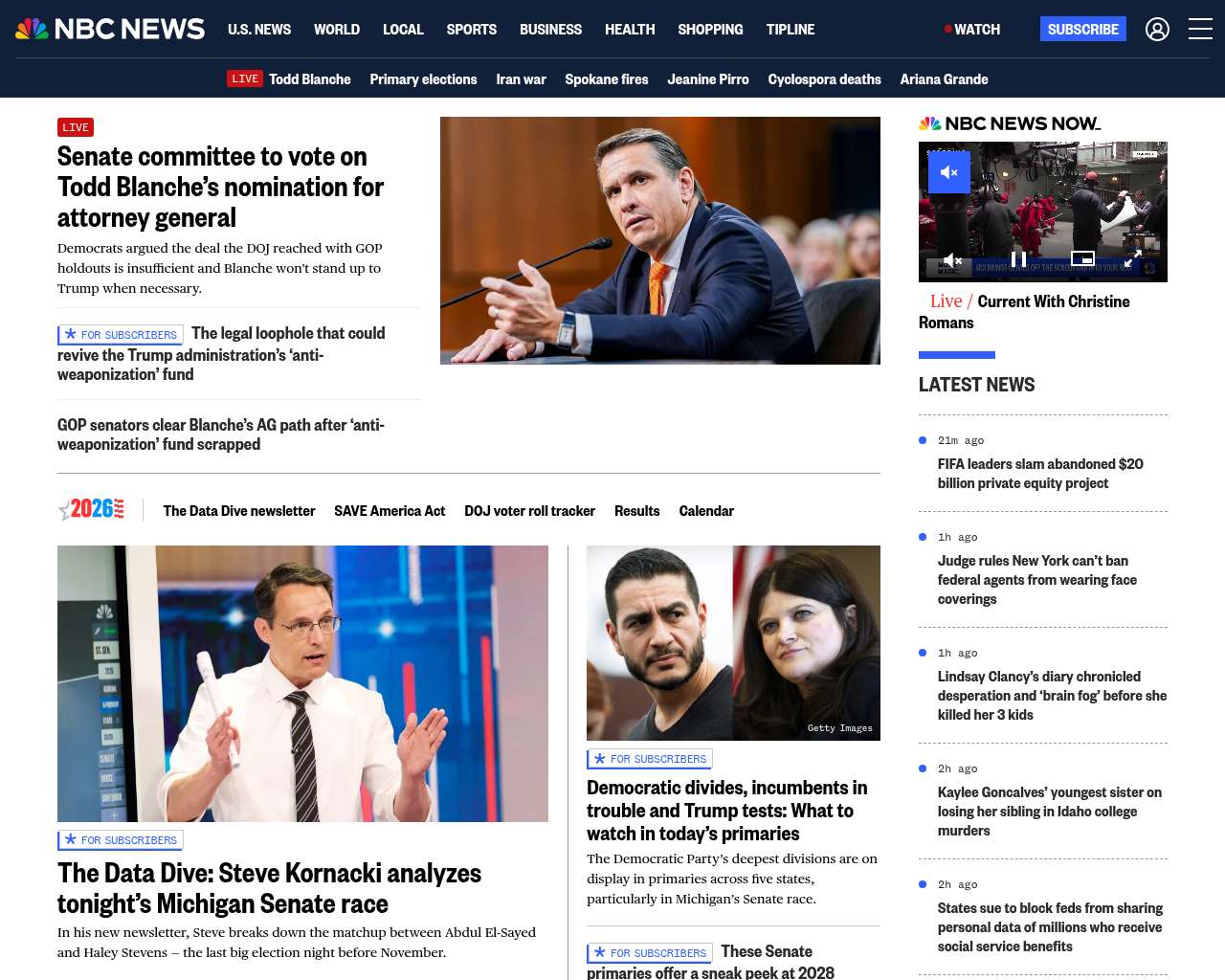
Task: Click the Democrats argued DOJ deal summary text
Action: pos(220,268)
